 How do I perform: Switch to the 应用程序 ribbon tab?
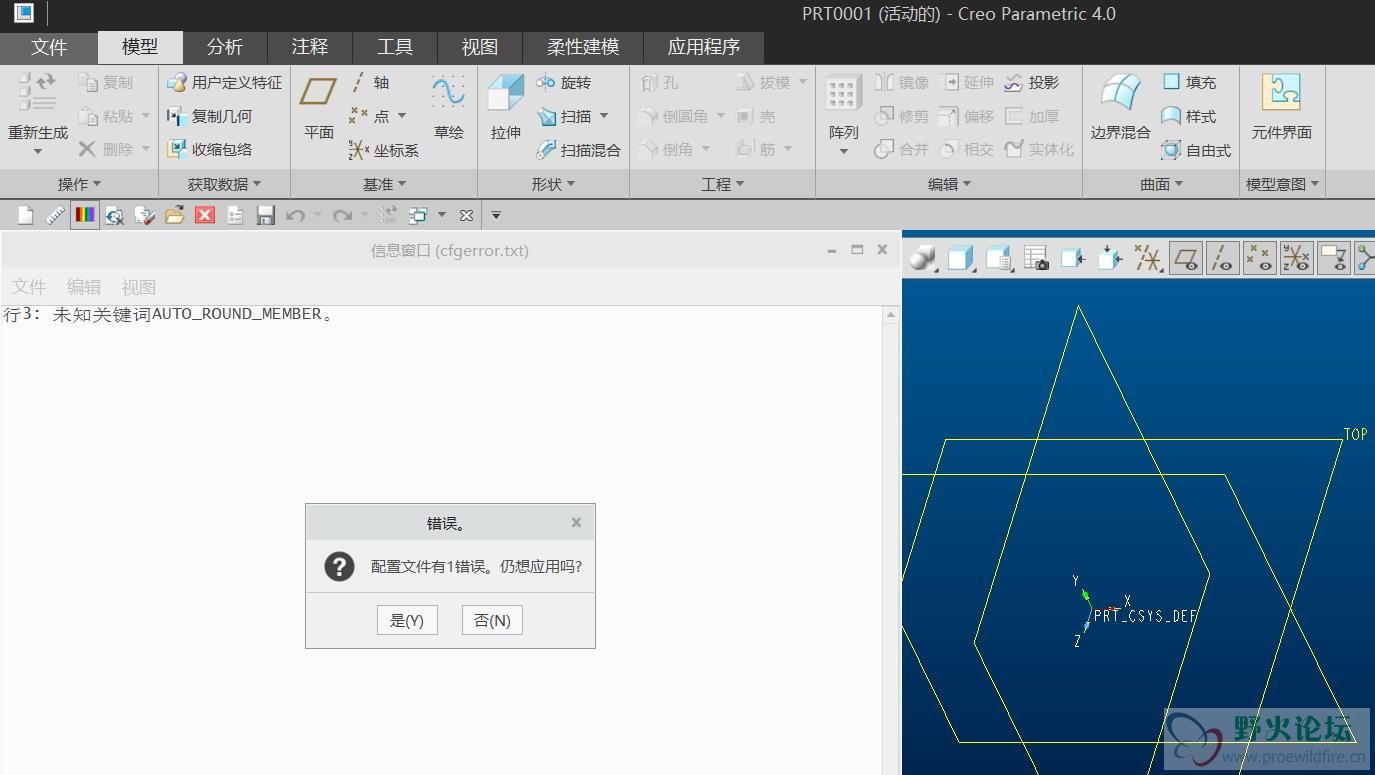click(704, 47)
